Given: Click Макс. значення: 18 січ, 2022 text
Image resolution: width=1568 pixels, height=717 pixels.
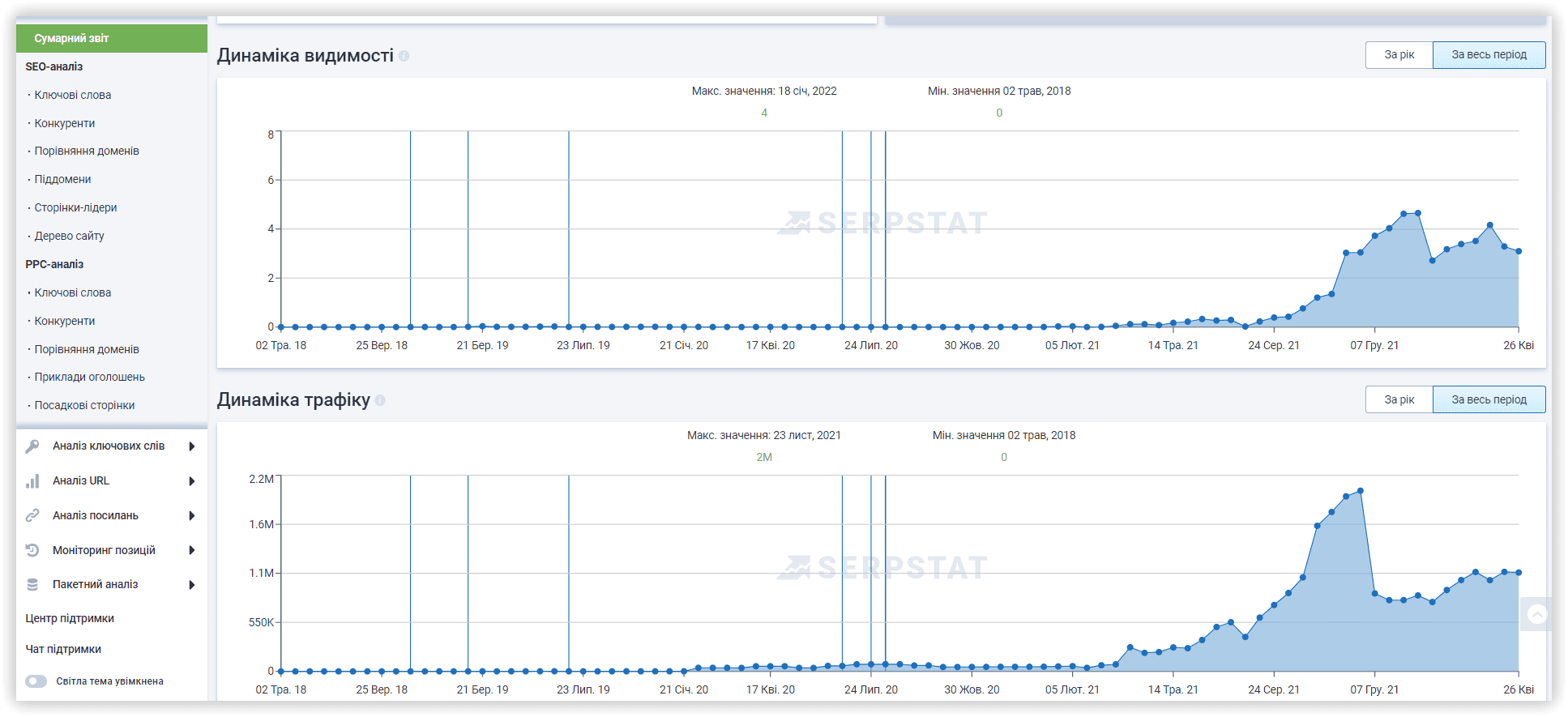Looking at the screenshot, I should coord(764,91).
